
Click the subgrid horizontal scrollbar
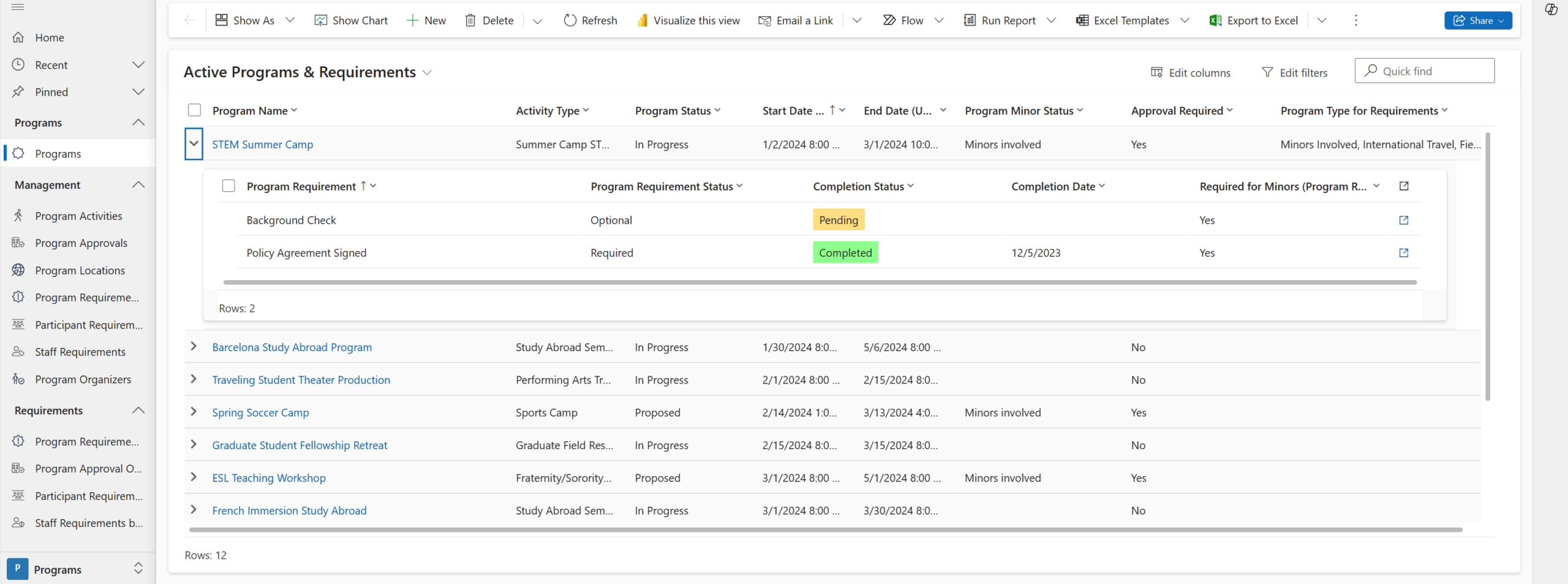pos(820,283)
